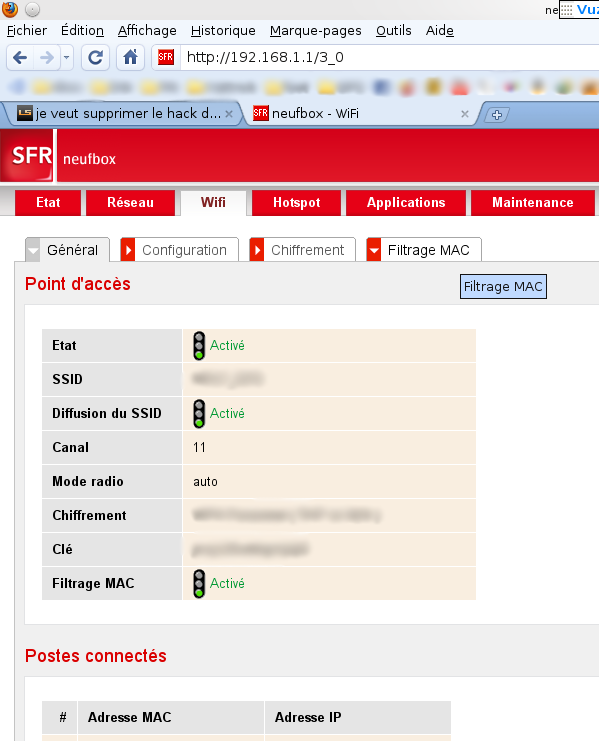
Task: Open the Marque-pages menu
Action: coord(316,31)
